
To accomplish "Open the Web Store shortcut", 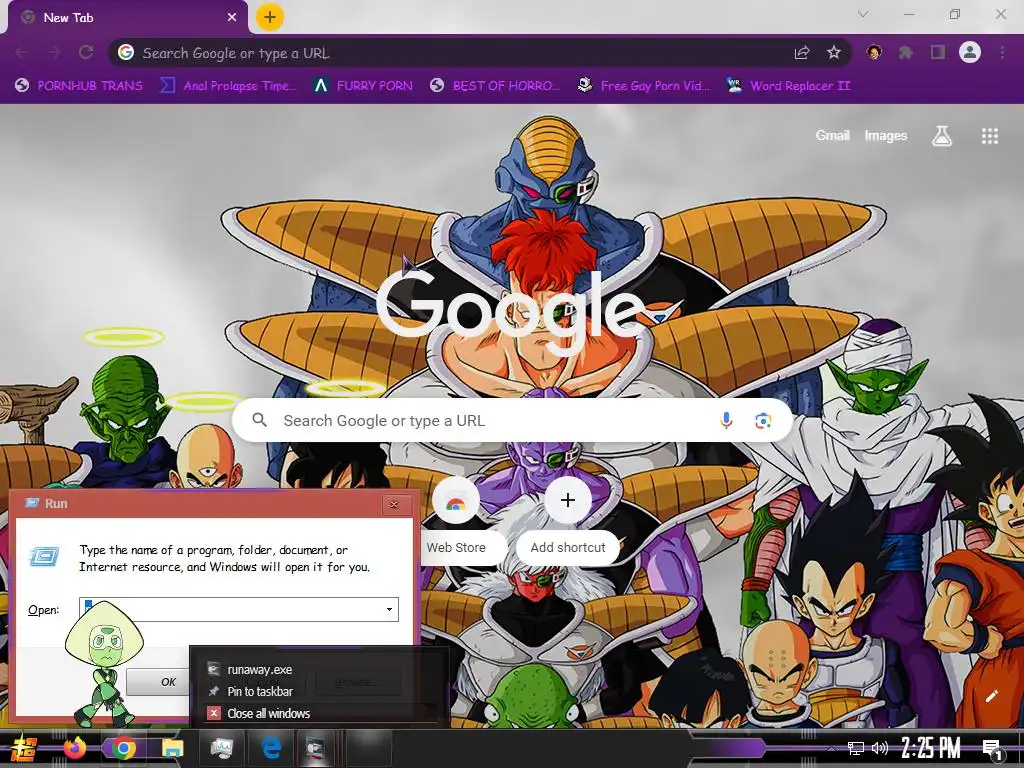I will tap(456, 520).
